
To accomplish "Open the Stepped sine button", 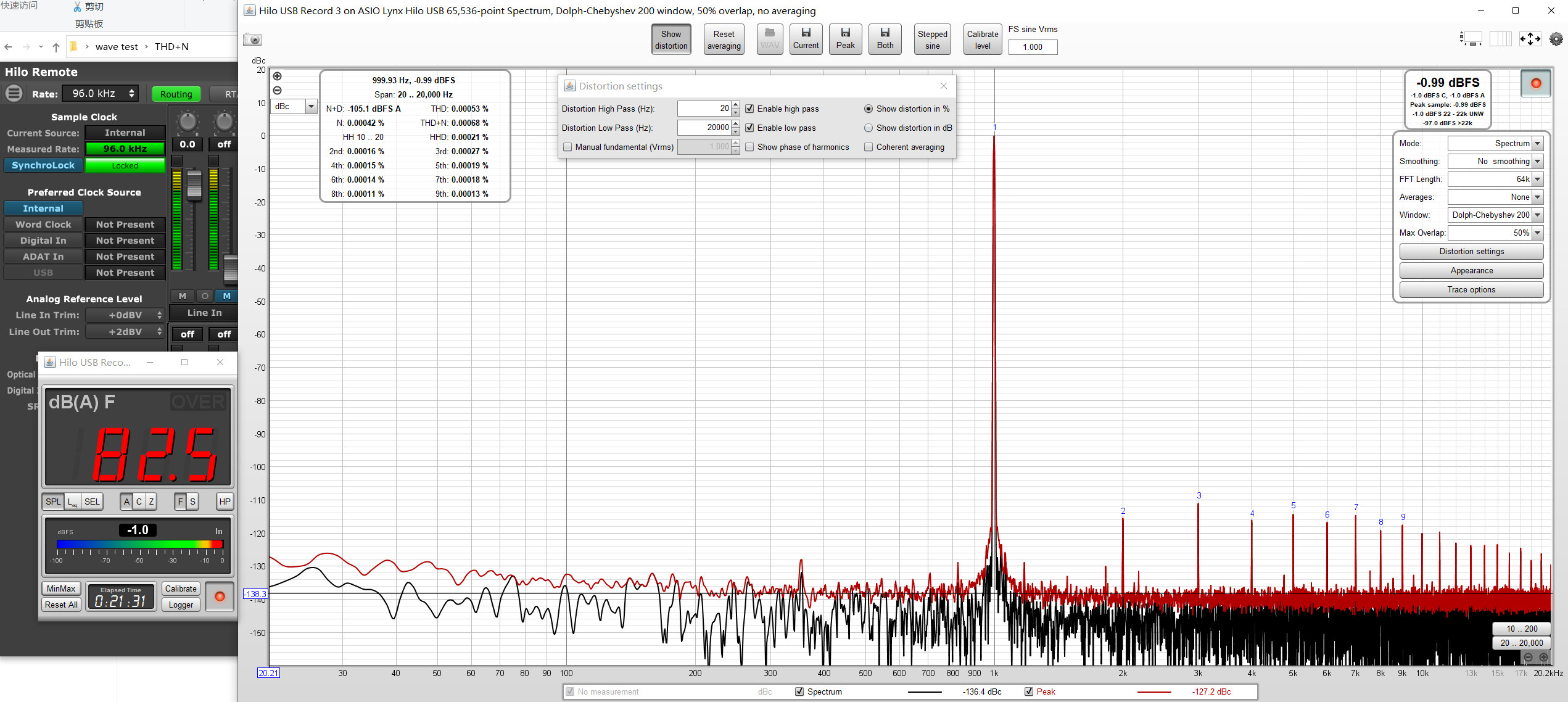I will 932,39.
